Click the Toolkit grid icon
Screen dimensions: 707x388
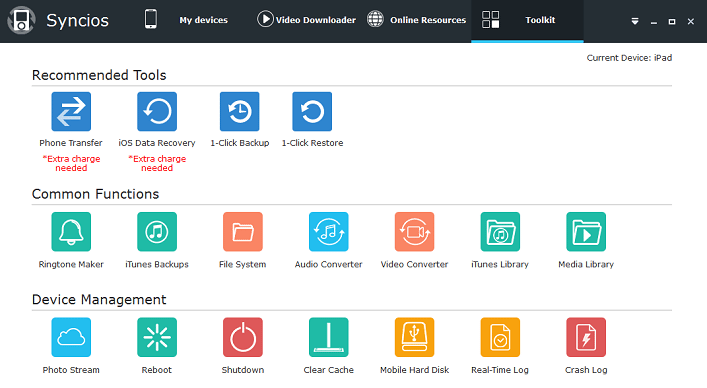(491, 20)
